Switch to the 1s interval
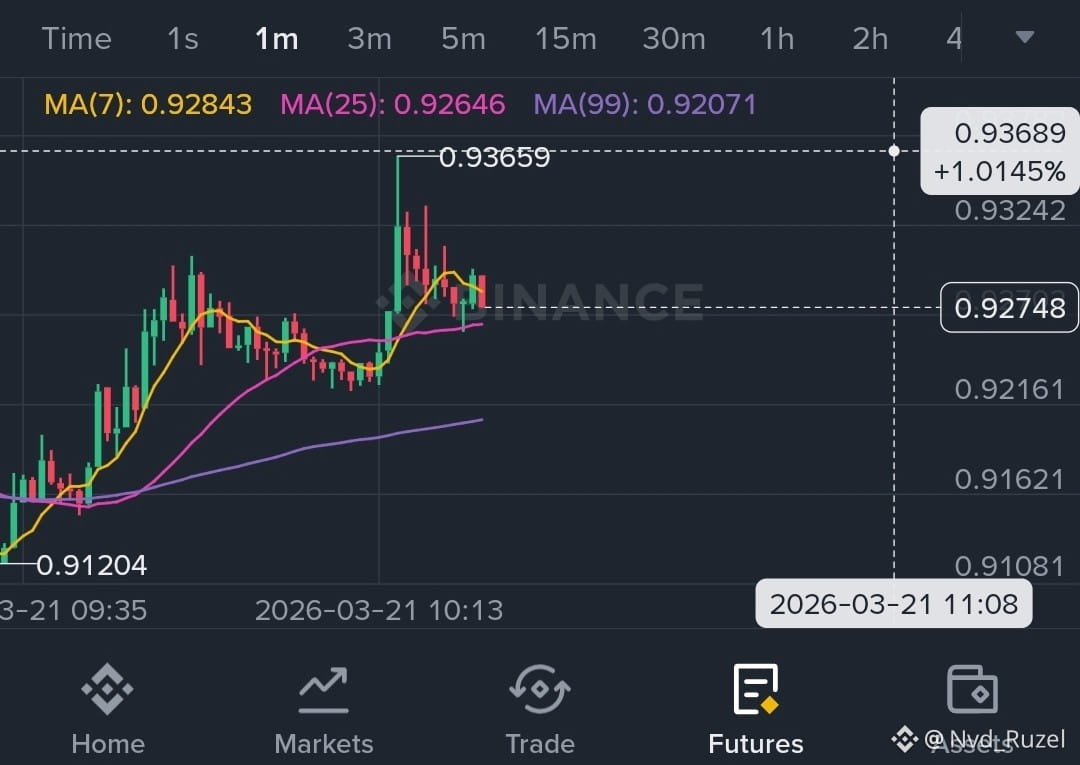 click(183, 39)
